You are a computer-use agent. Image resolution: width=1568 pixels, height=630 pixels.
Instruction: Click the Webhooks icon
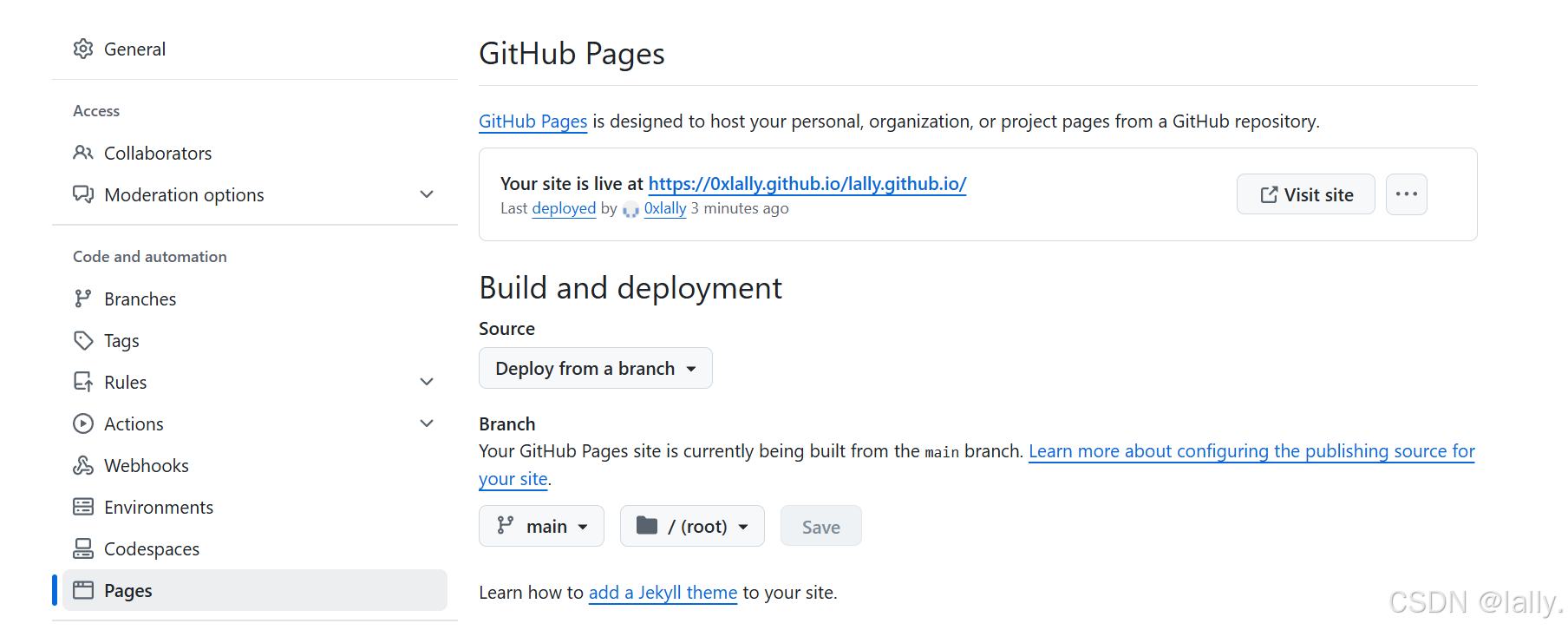[x=83, y=465]
